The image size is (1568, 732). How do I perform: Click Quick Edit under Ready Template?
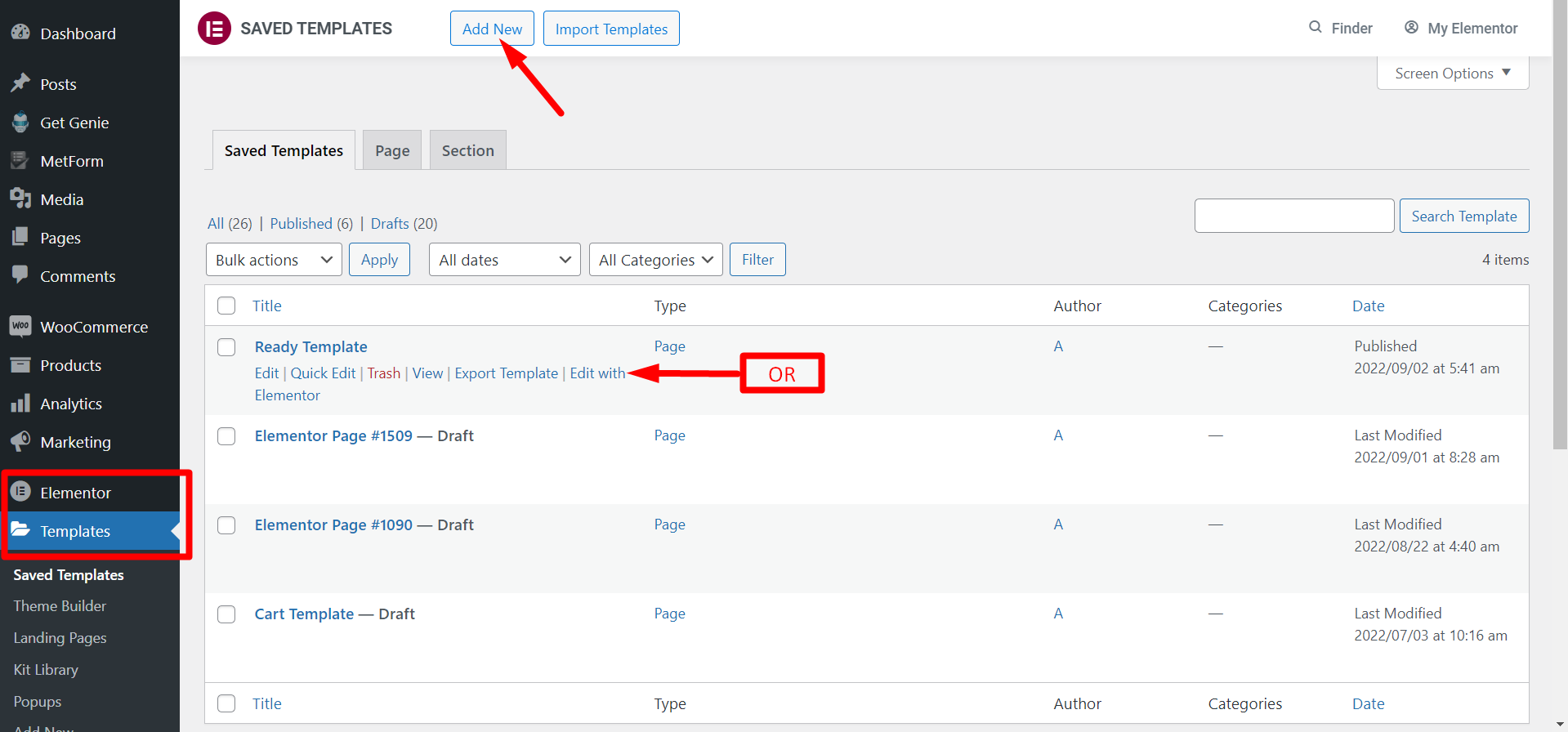tap(323, 373)
